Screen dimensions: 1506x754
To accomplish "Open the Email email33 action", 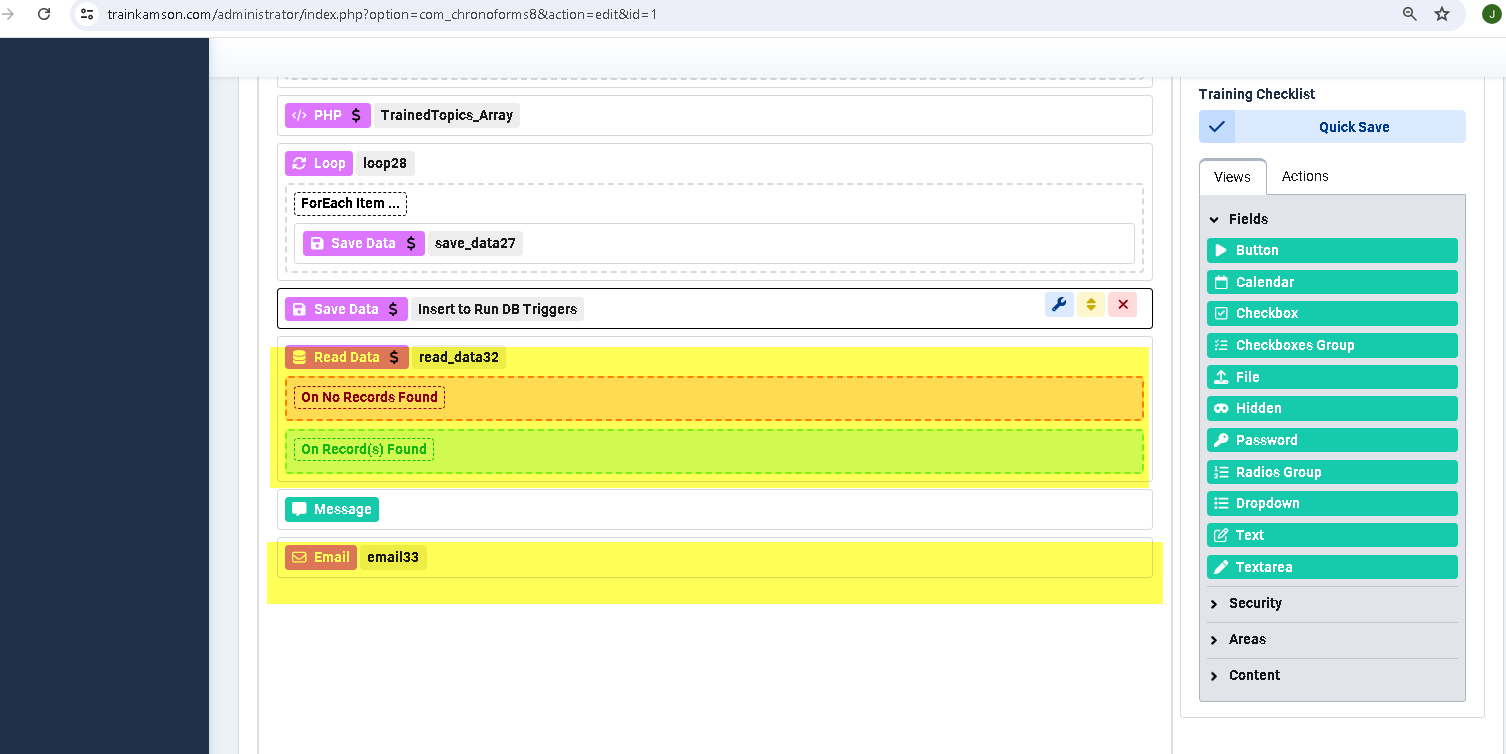I will click(x=321, y=557).
